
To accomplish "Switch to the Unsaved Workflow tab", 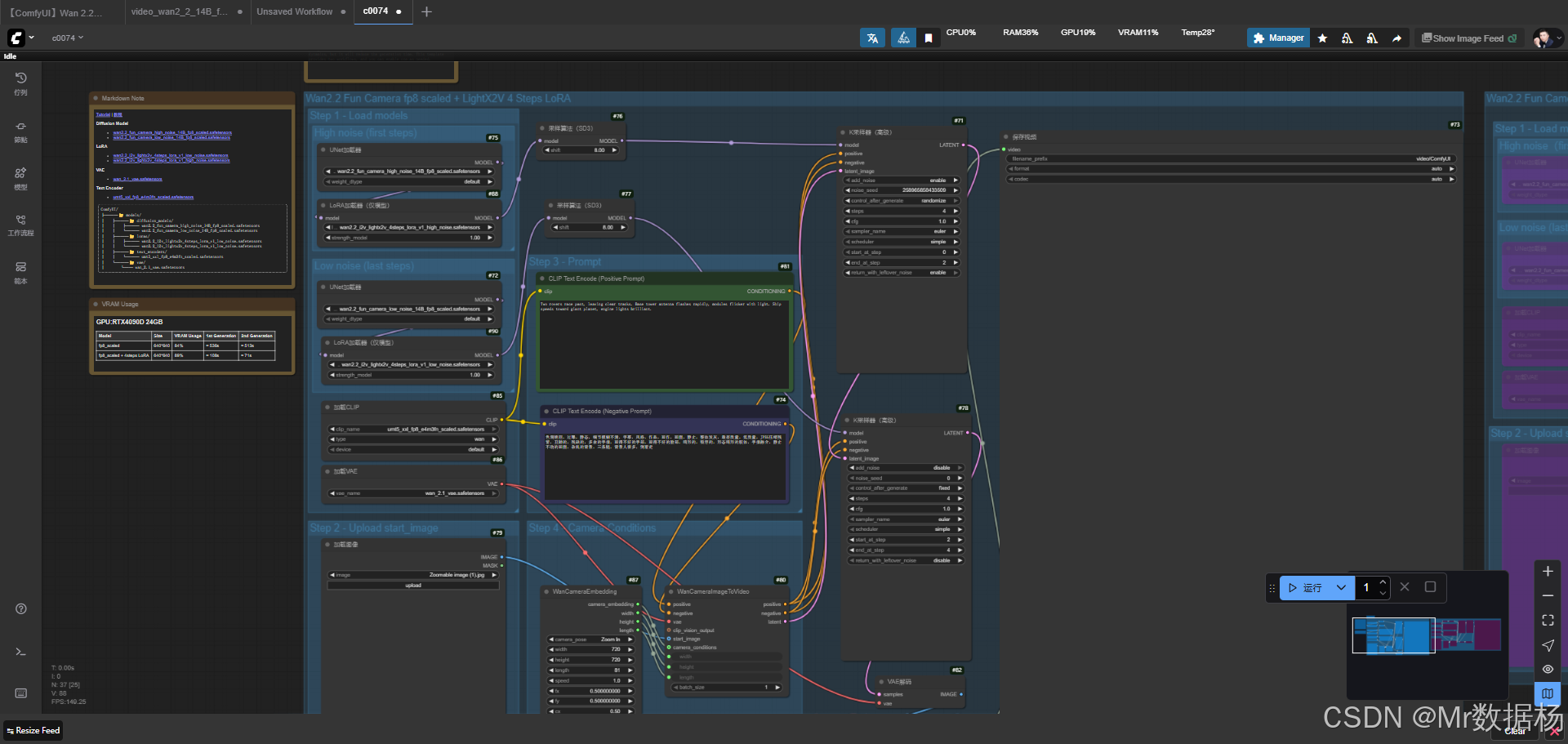I will pyautogui.click(x=295, y=11).
